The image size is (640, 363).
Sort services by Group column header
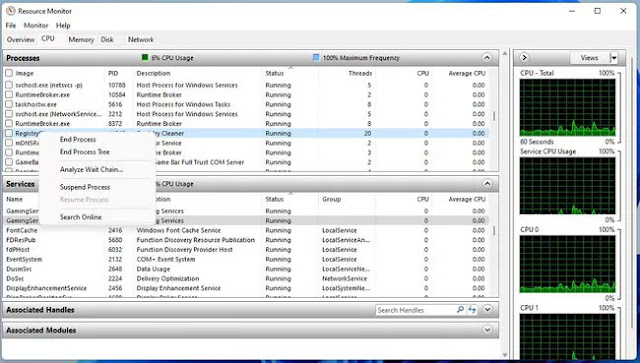331,199
